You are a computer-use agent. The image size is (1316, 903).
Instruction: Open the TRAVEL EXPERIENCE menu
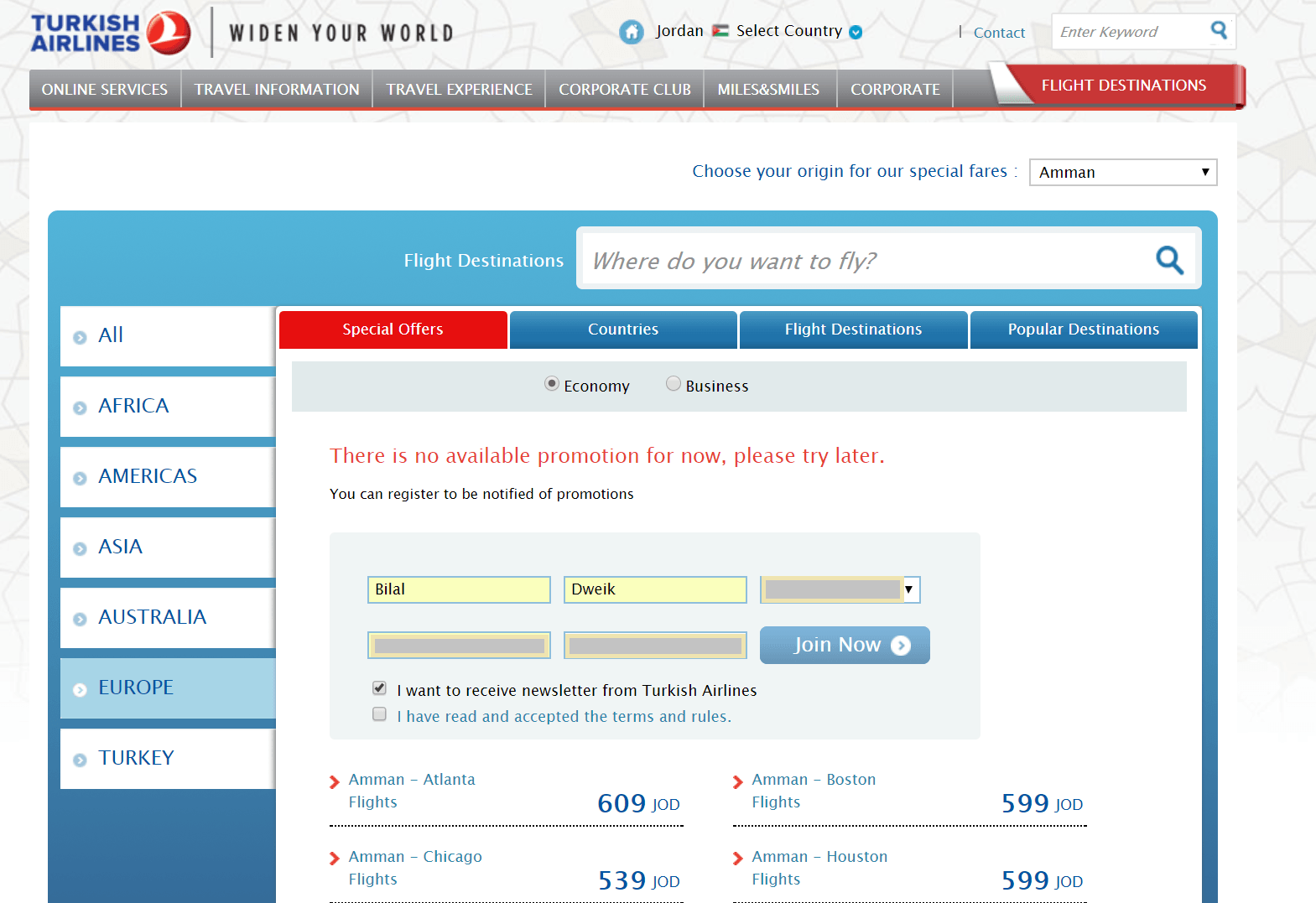click(459, 90)
